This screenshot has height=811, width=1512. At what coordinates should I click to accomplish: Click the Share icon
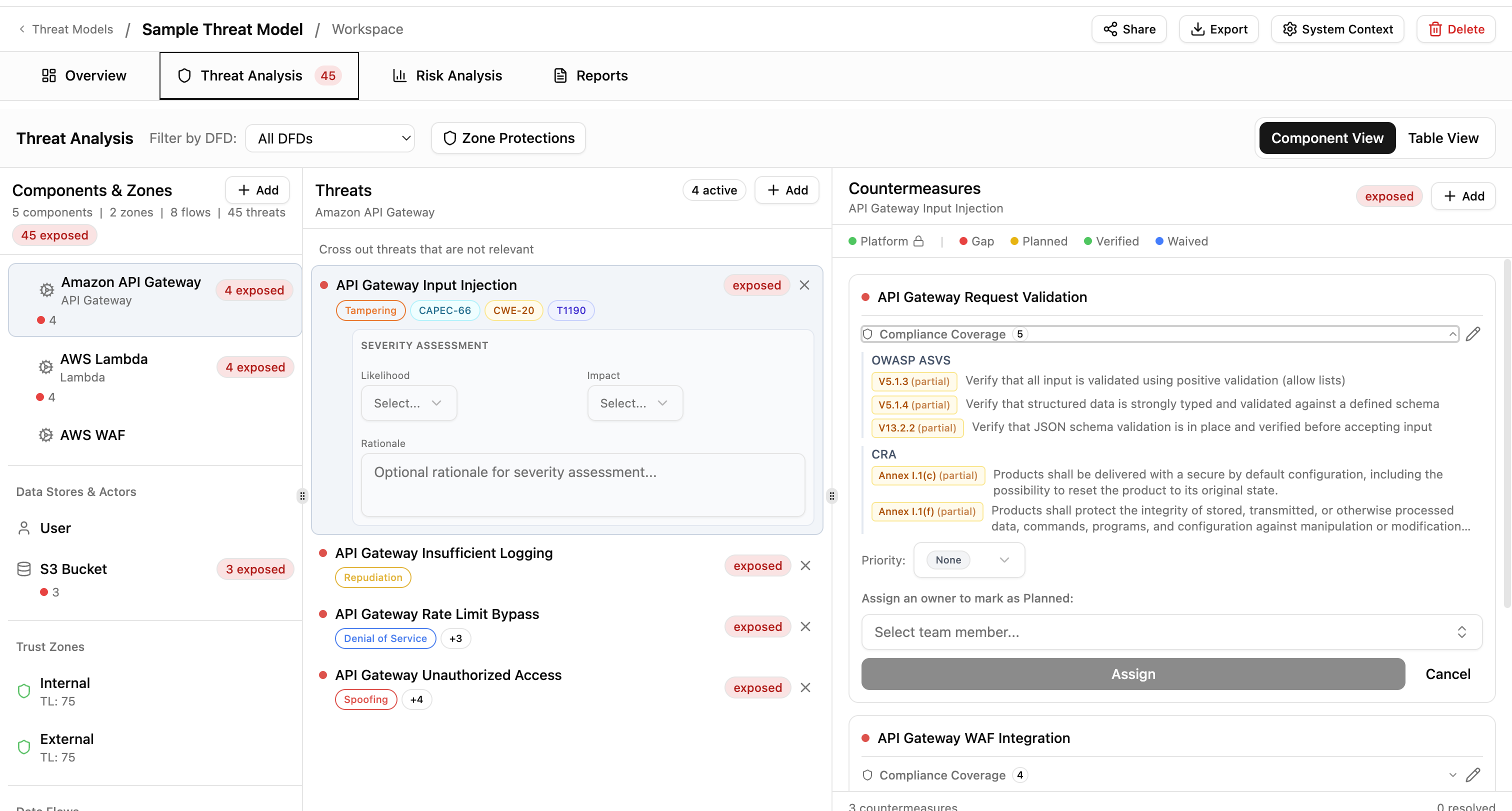(x=1111, y=29)
